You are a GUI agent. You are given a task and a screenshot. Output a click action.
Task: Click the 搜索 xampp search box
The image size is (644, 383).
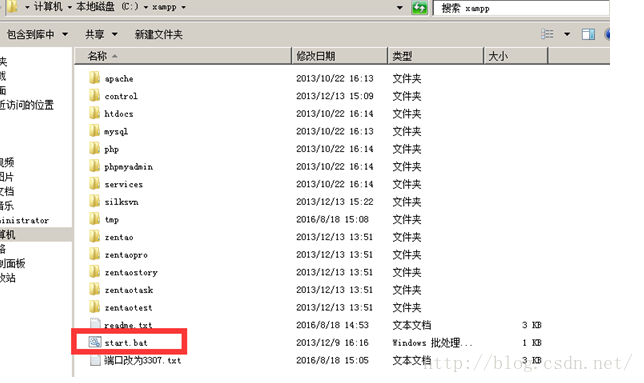click(521, 8)
